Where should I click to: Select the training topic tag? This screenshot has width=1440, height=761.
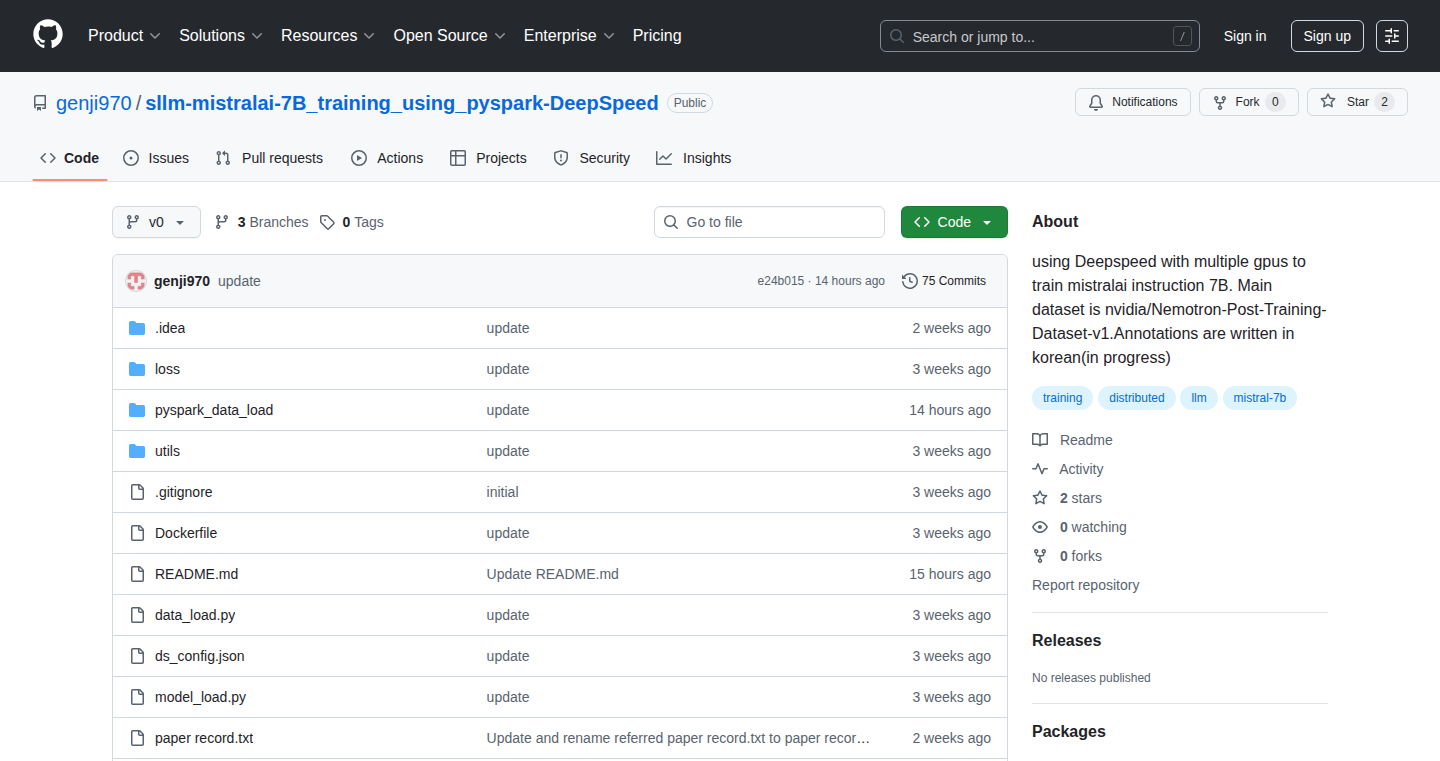1062,398
